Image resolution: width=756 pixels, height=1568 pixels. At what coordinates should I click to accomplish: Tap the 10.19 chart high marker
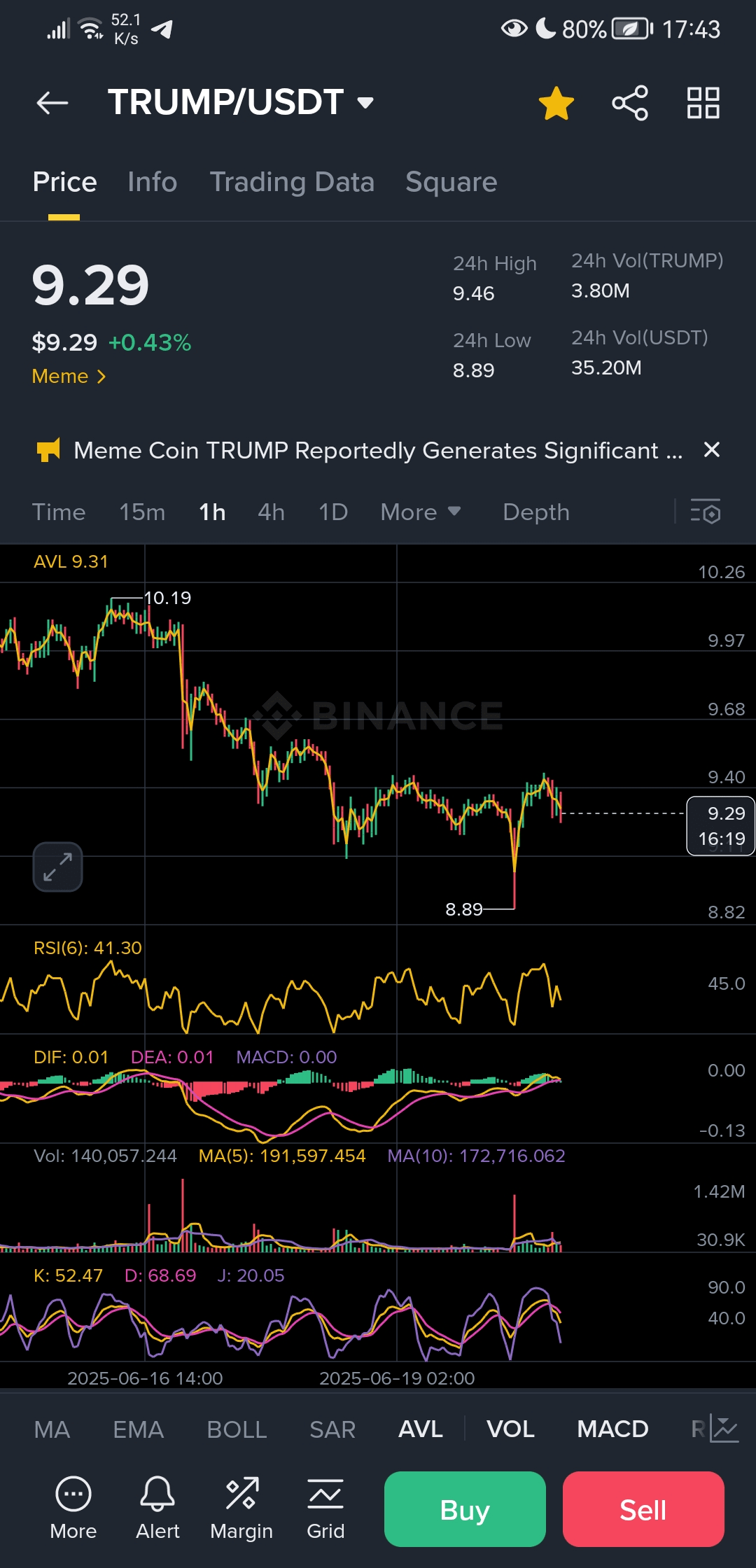pyautogui.click(x=167, y=598)
